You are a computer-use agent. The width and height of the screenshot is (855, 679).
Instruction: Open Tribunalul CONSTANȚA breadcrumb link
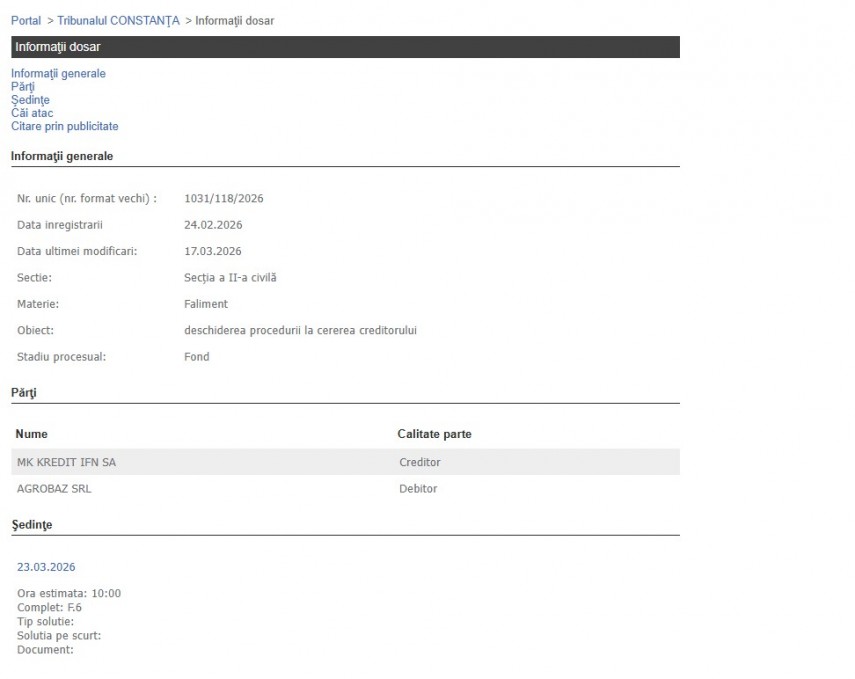(x=118, y=21)
